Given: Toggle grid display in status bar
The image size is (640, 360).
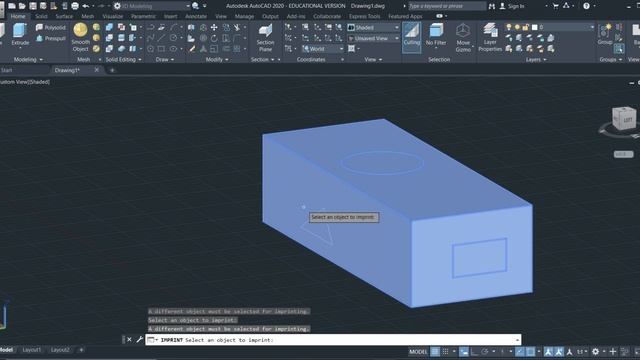Looking at the screenshot, I should [435, 351].
